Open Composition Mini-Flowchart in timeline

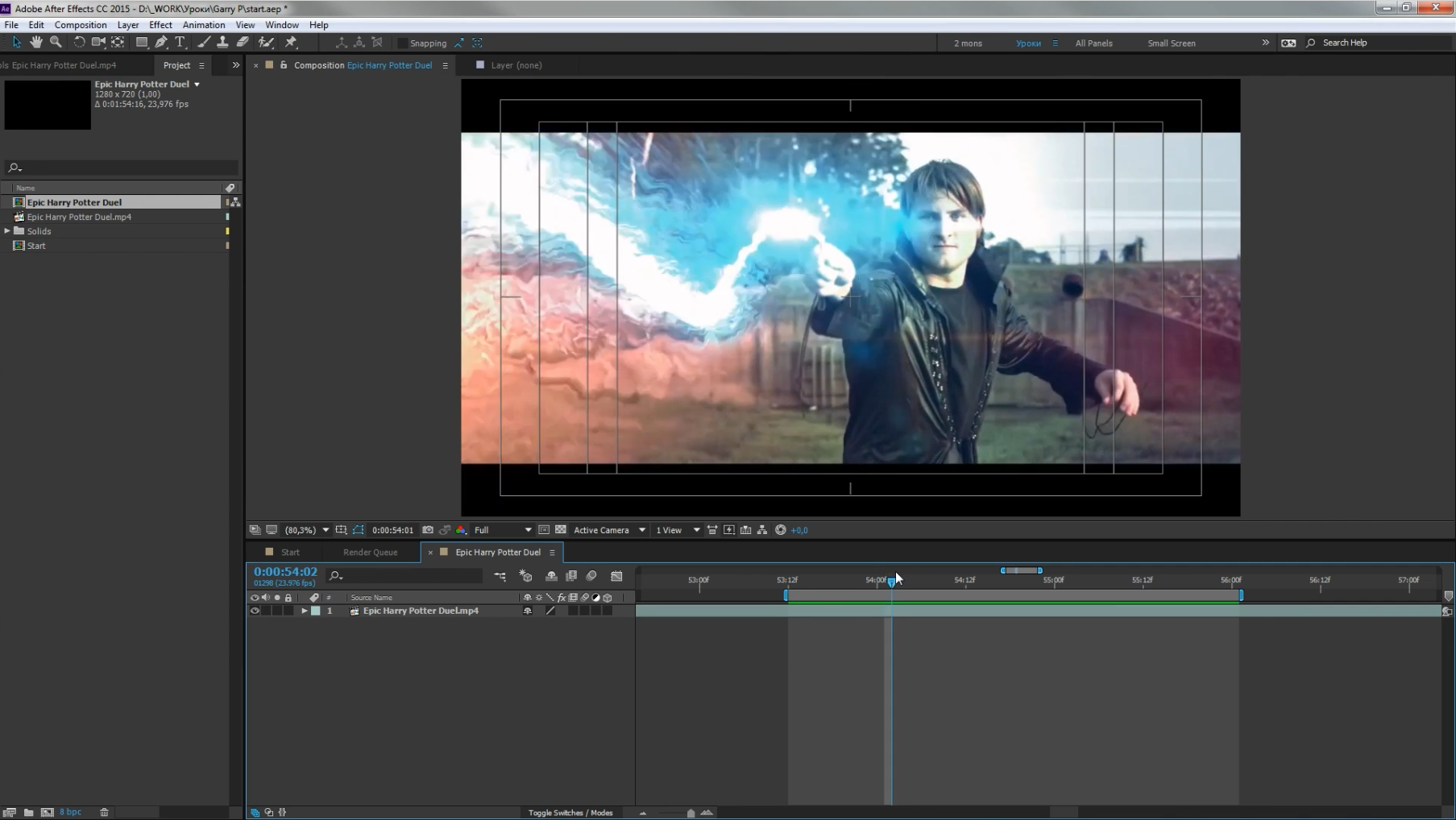click(500, 576)
